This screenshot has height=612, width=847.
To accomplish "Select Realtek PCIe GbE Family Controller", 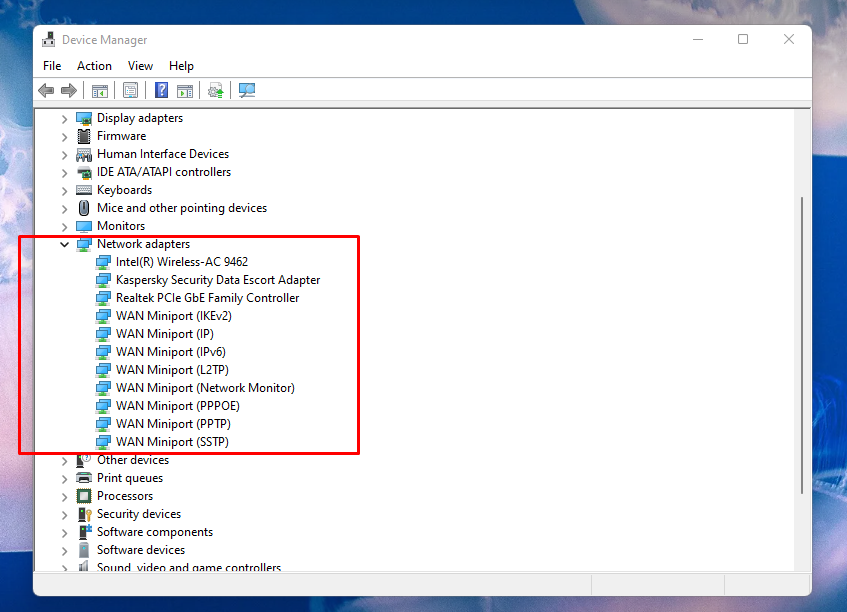I will click(x=207, y=298).
